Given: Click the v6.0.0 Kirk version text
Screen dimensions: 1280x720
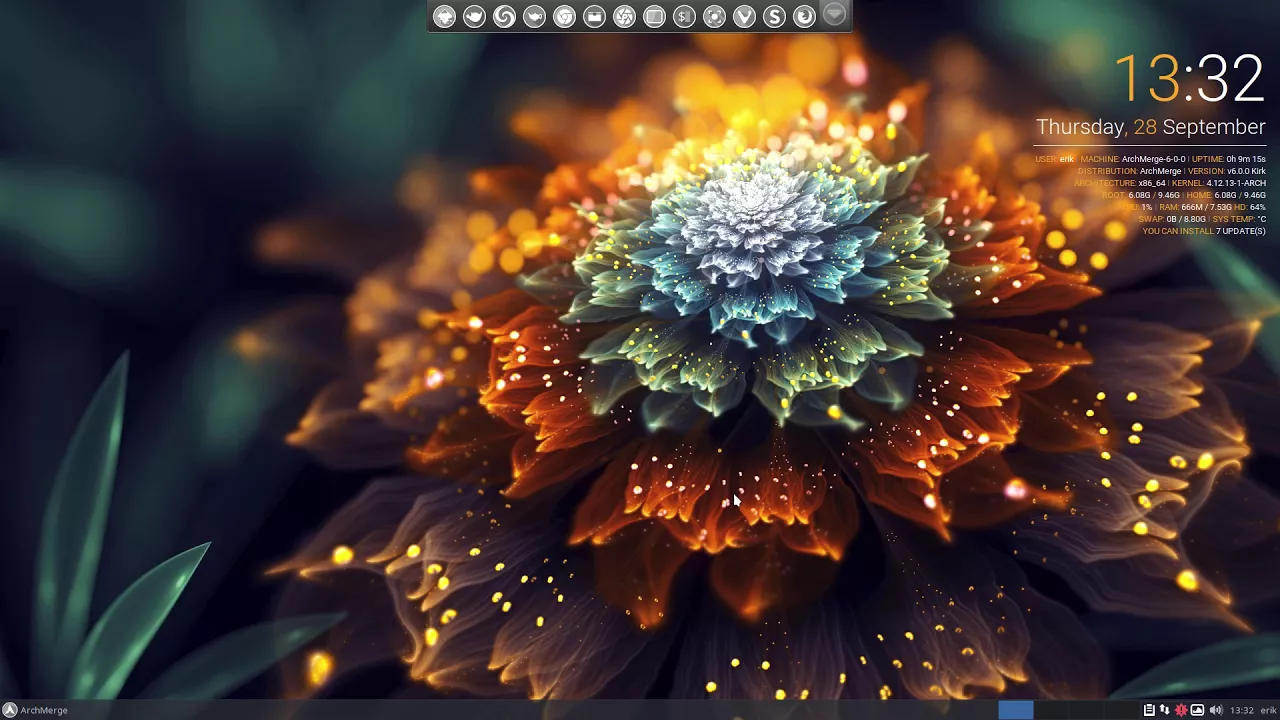Looking at the screenshot, I should tap(1246, 171).
